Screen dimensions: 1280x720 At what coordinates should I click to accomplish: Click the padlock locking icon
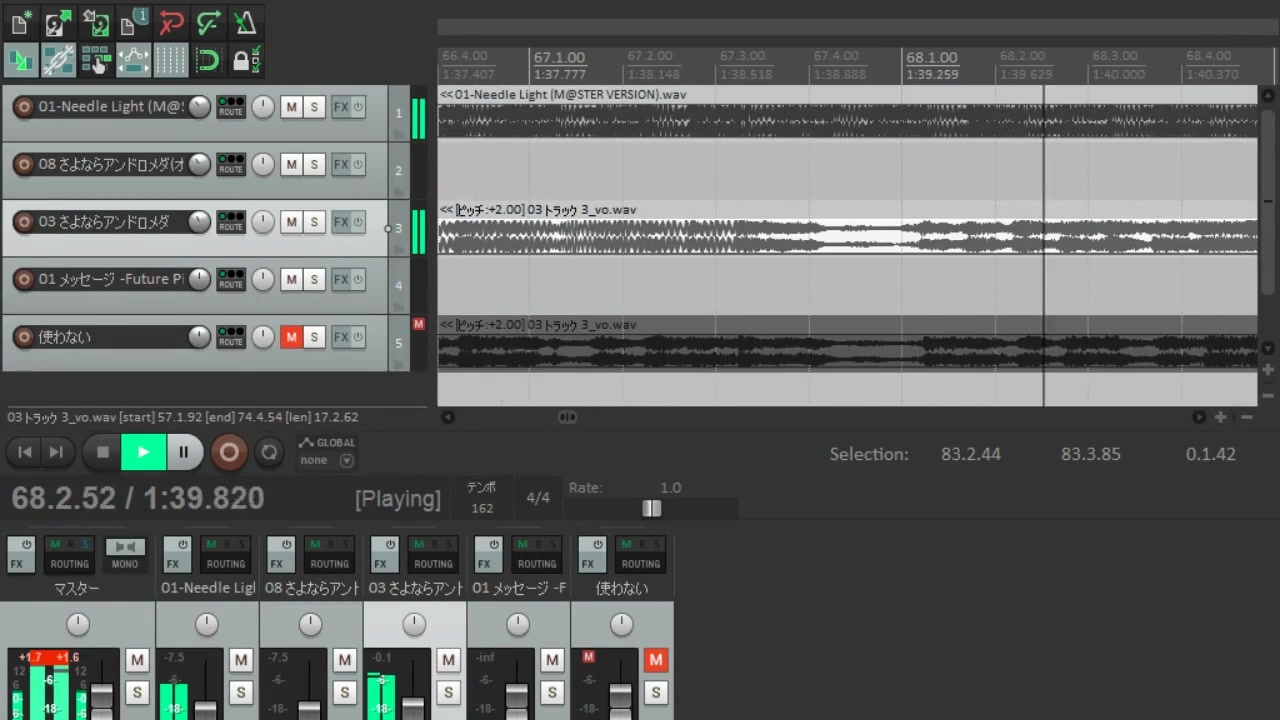pyautogui.click(x=245, y=60)
